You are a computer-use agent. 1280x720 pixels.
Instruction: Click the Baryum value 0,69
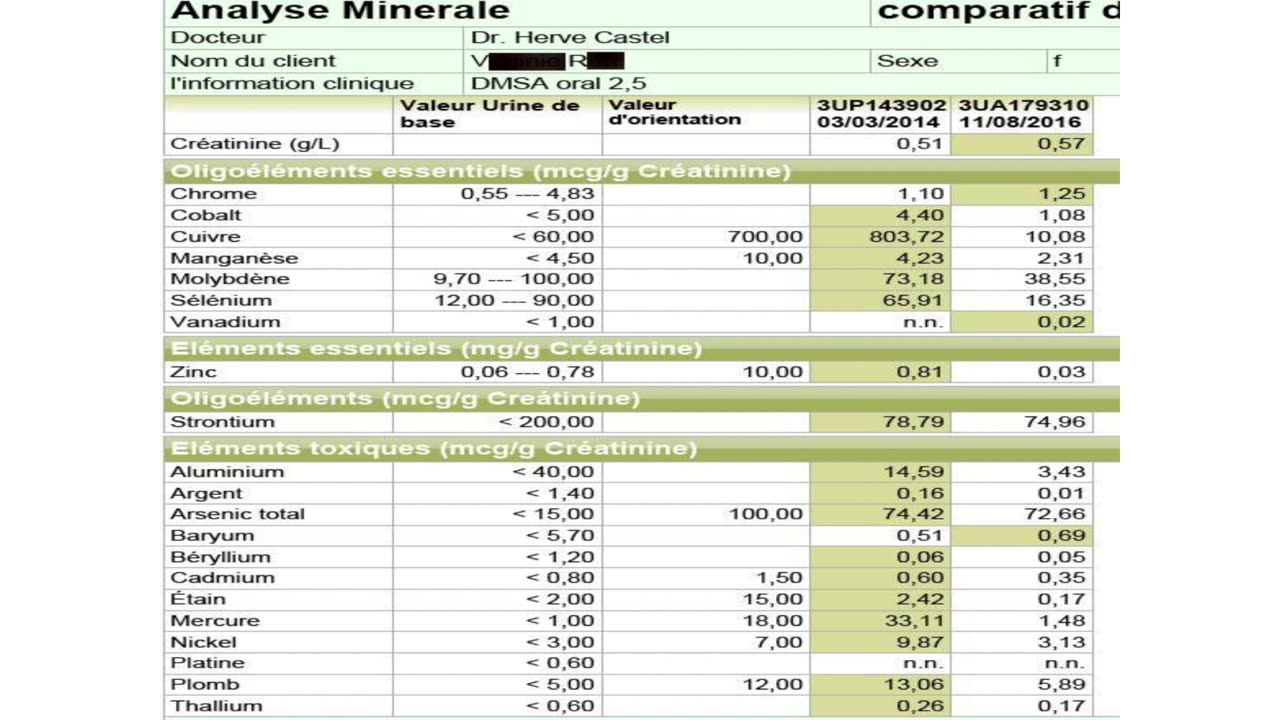(1061, 536)
